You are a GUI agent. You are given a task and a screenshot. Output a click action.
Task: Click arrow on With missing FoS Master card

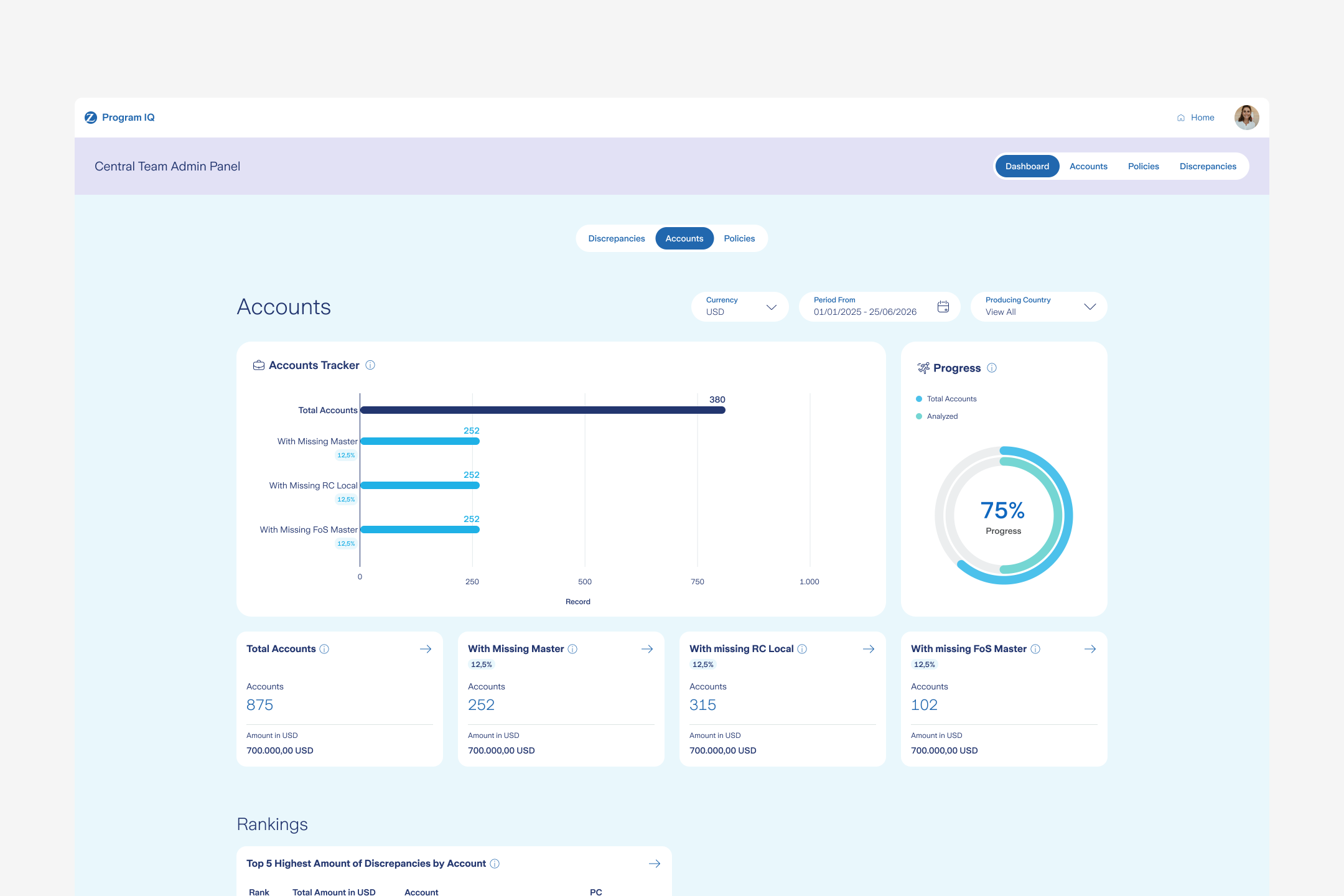pyautogui.click(x=1090, y=649)
